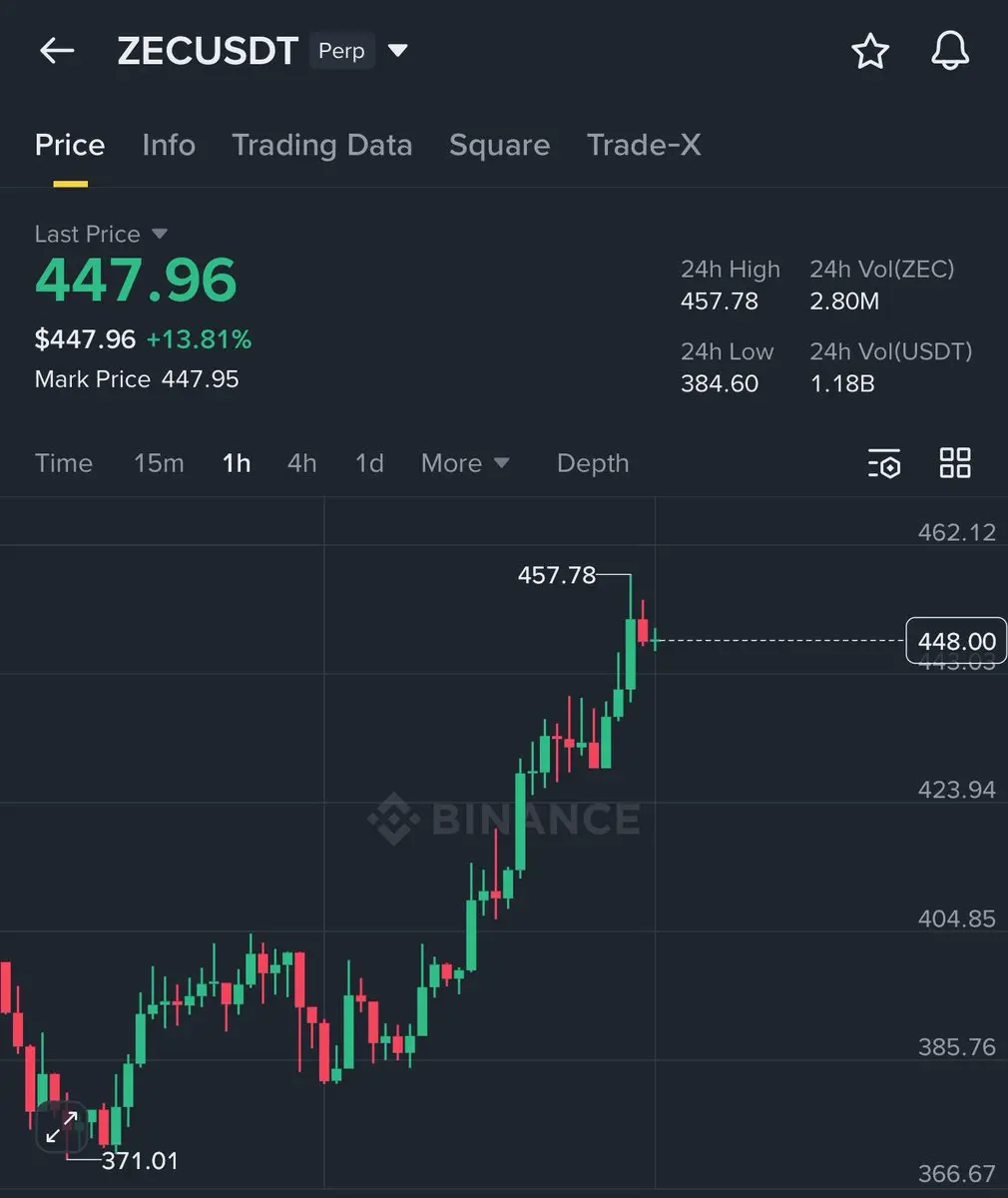Click the 371.01 chart low label

pyautogui.click(x=140, y=1161)
